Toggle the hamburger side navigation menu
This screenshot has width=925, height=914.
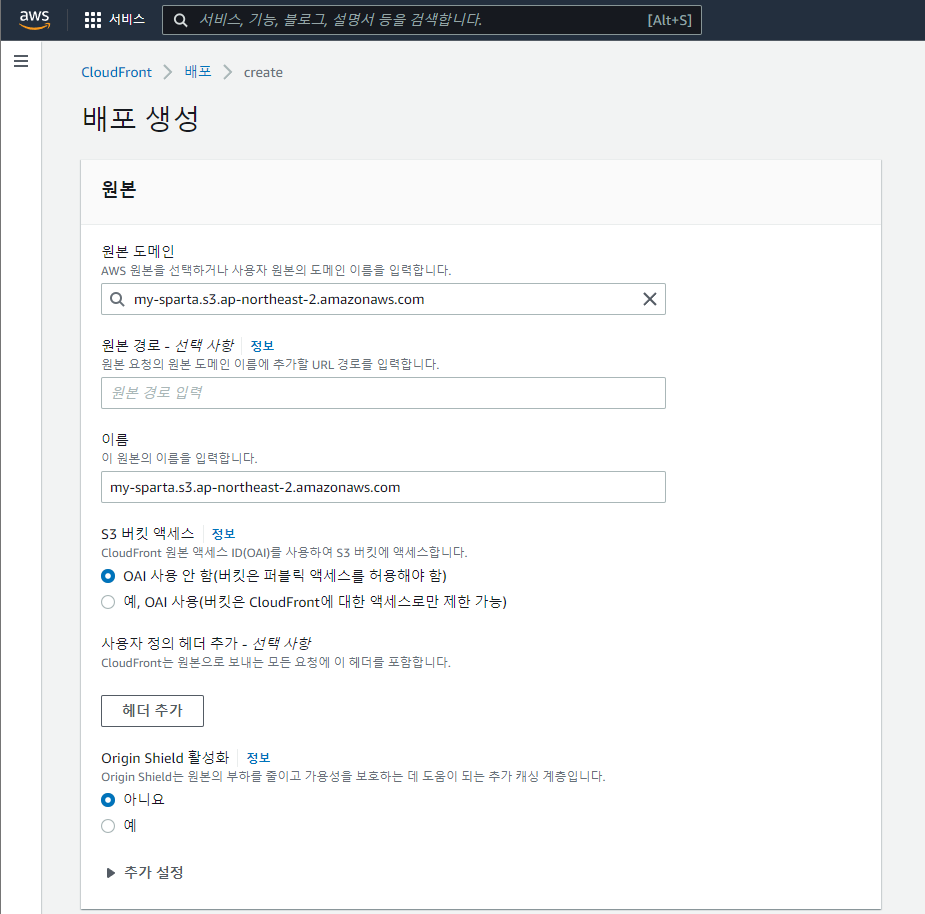click(21, 61)
